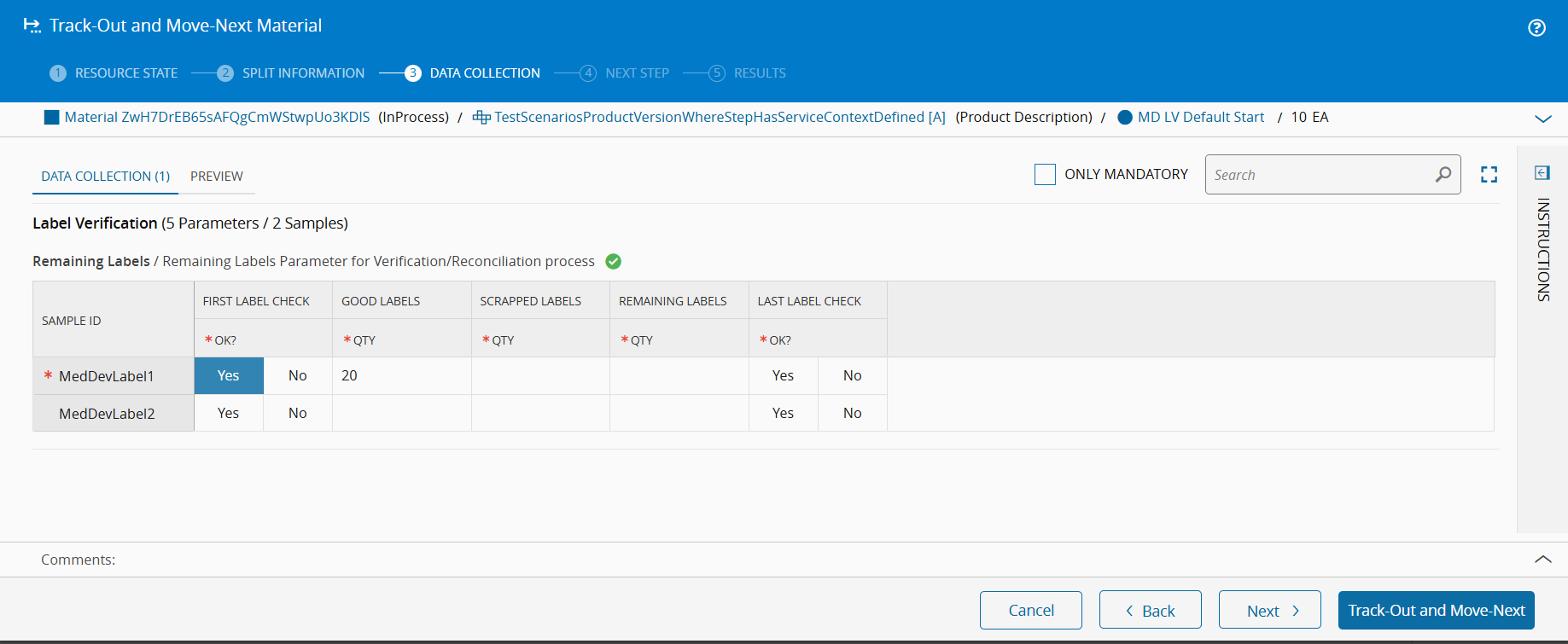1568x644 pixels.
Task: Click Track-Out and Move-Next button
Action: tap(1437, 610)
